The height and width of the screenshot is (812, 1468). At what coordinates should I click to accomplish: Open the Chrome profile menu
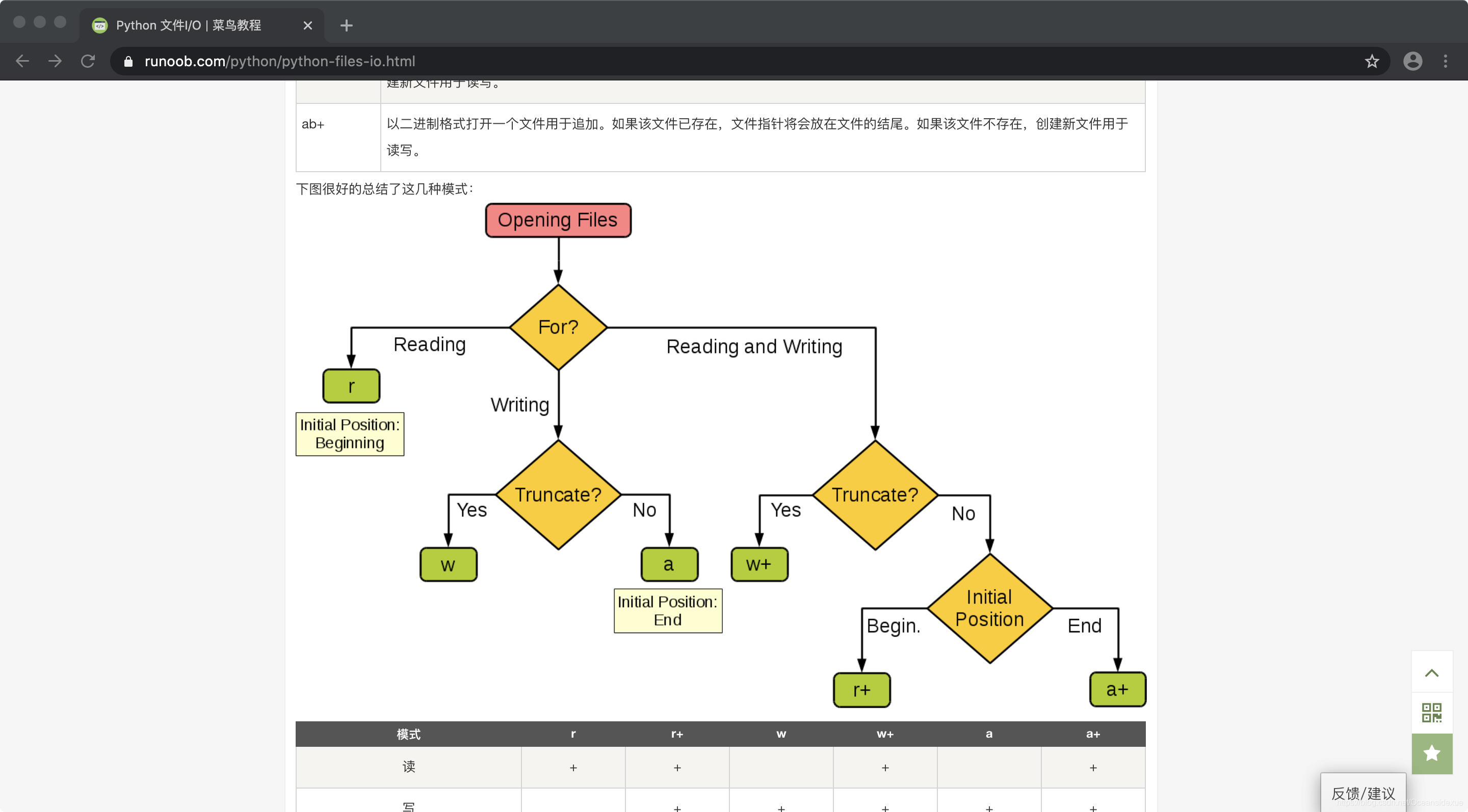tap(1412, 61)
